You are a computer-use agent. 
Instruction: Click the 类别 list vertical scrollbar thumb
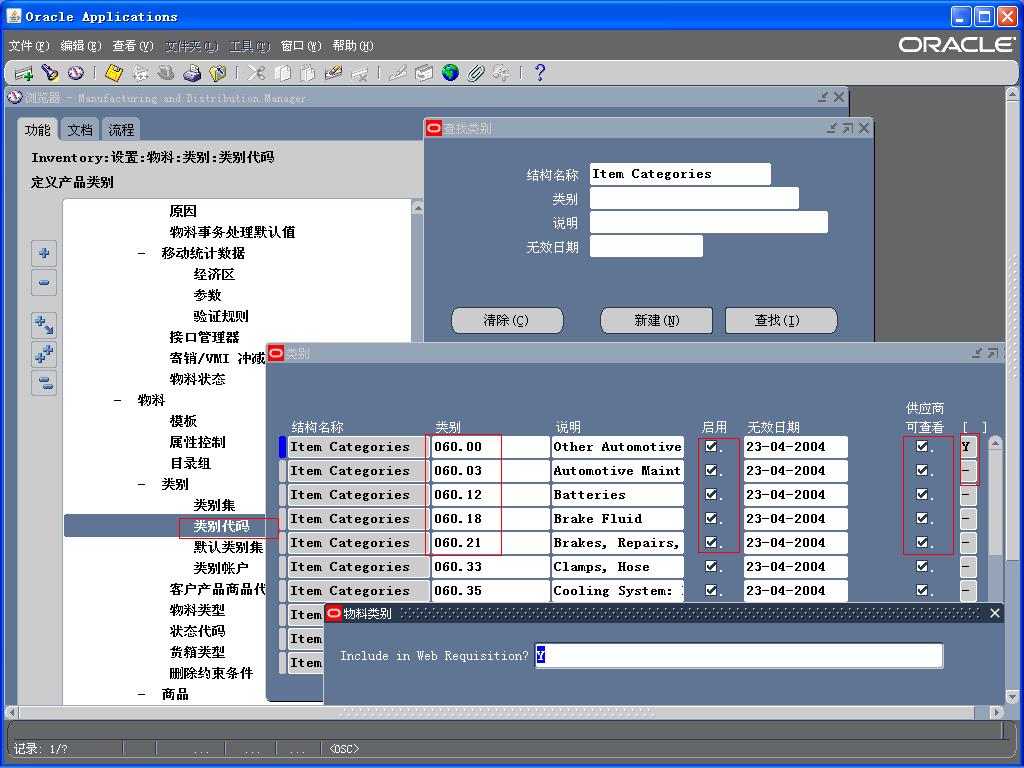995,504
